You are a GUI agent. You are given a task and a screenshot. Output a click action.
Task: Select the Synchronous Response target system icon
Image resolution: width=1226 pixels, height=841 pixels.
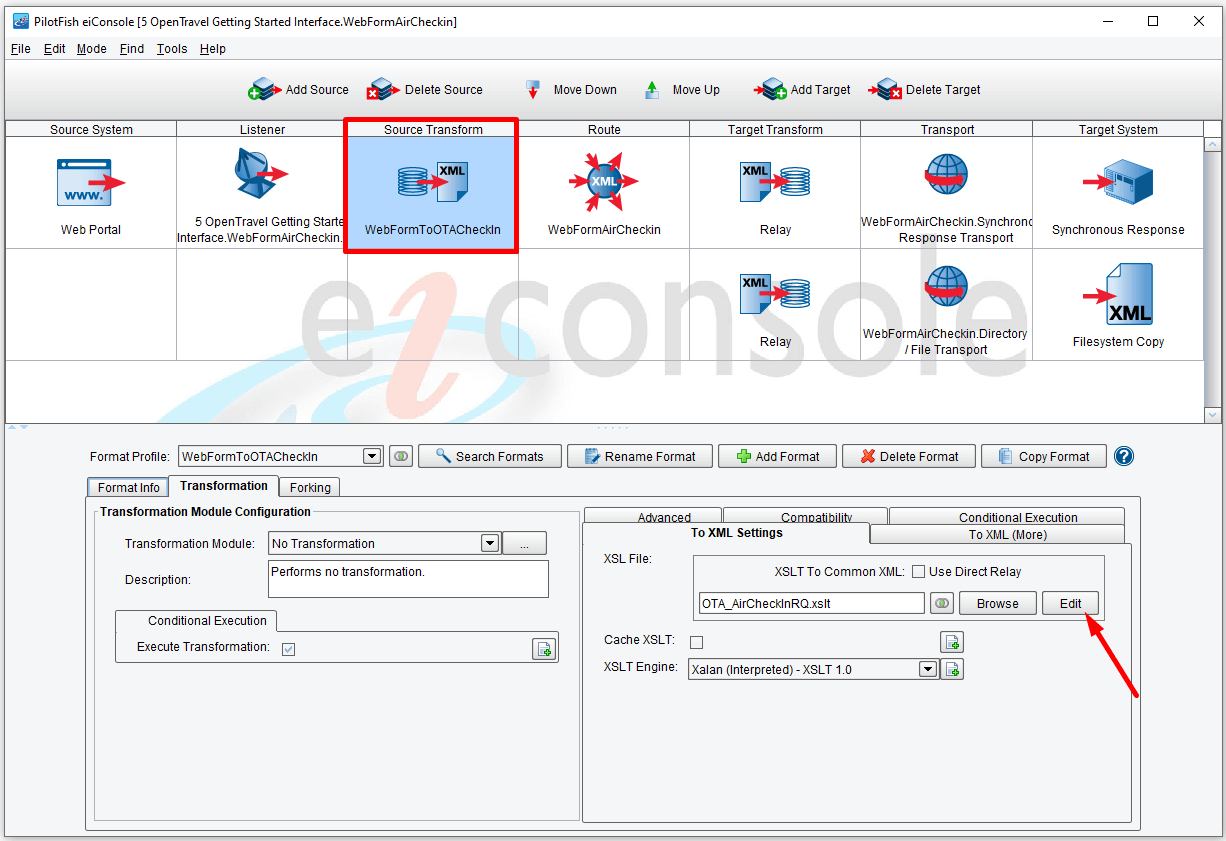coord(1118,183)
